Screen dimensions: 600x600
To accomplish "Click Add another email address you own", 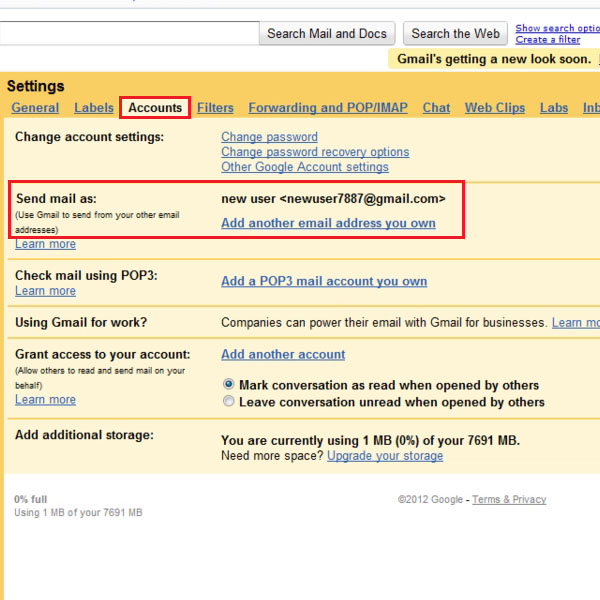I will point(328,223).
